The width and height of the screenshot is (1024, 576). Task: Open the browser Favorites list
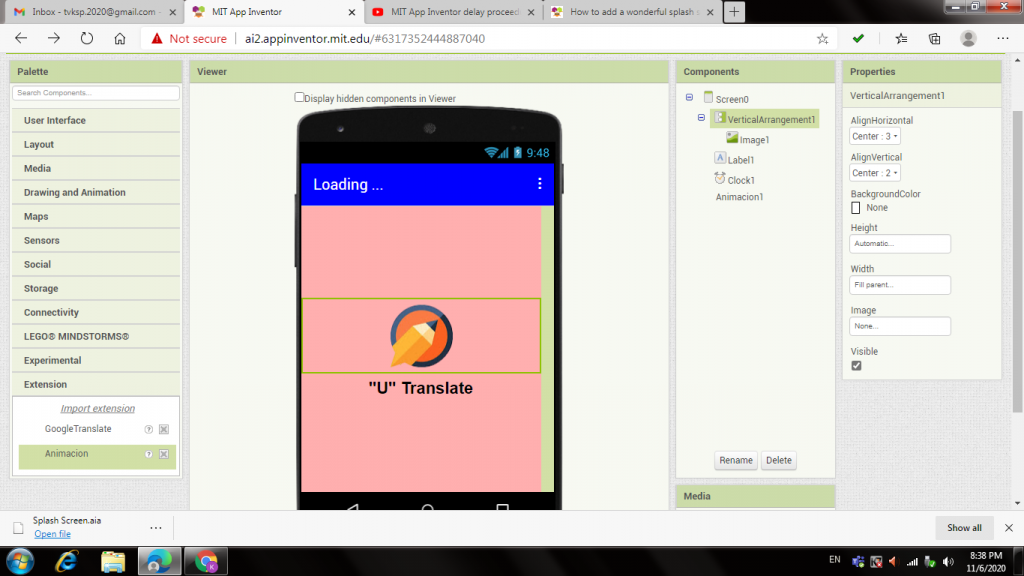[901, 39]
